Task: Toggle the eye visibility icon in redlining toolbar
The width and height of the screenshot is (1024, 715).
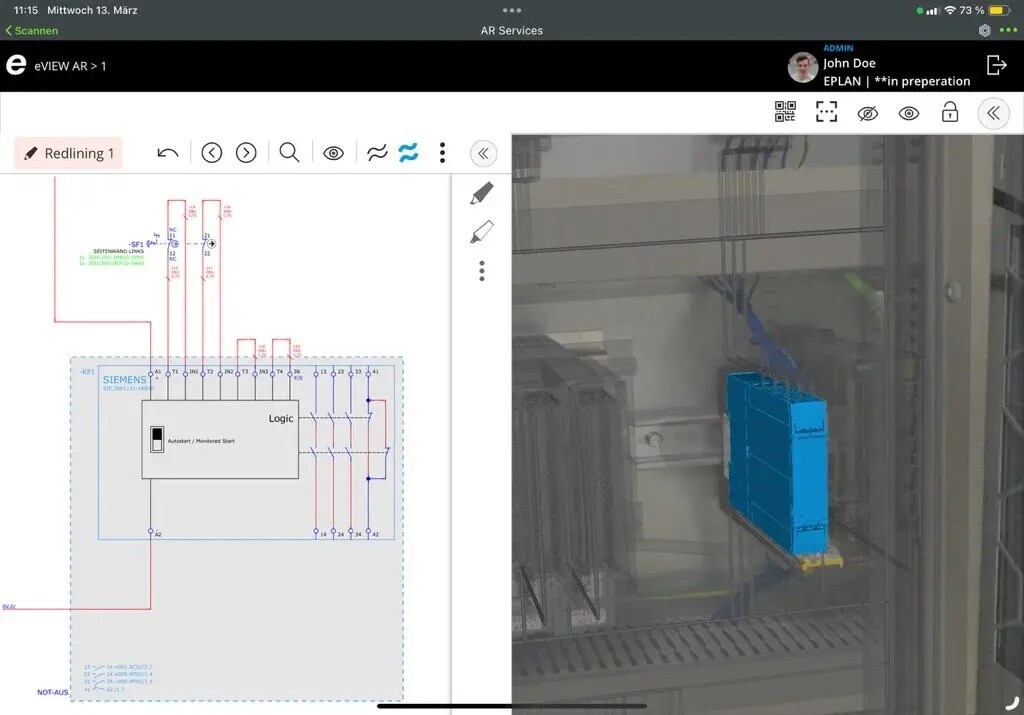Action: tap(333, 152)
